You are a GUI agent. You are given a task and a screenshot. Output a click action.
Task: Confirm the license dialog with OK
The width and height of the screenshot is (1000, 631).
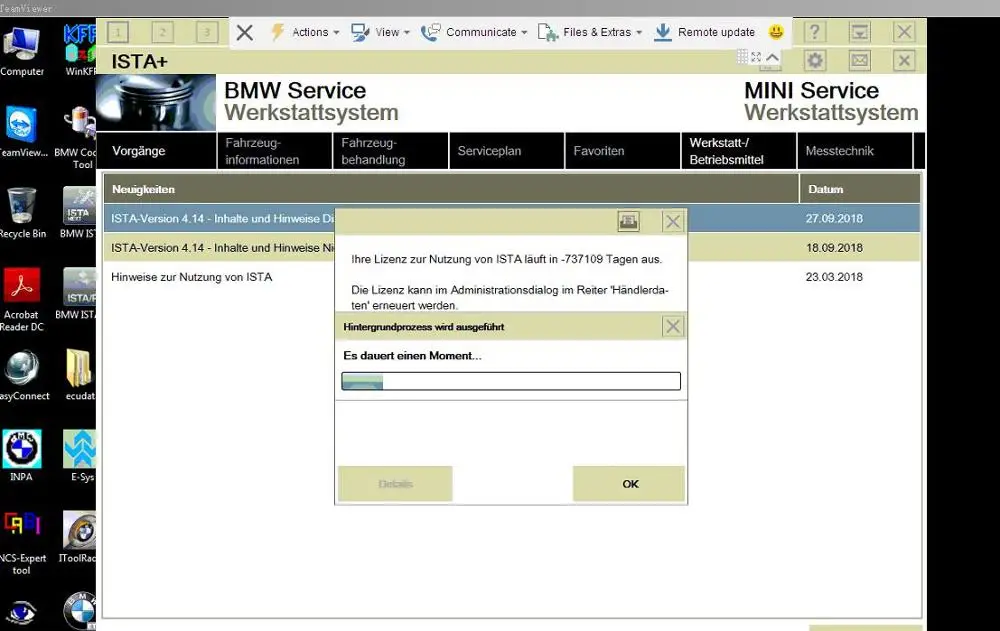(629, 484)
